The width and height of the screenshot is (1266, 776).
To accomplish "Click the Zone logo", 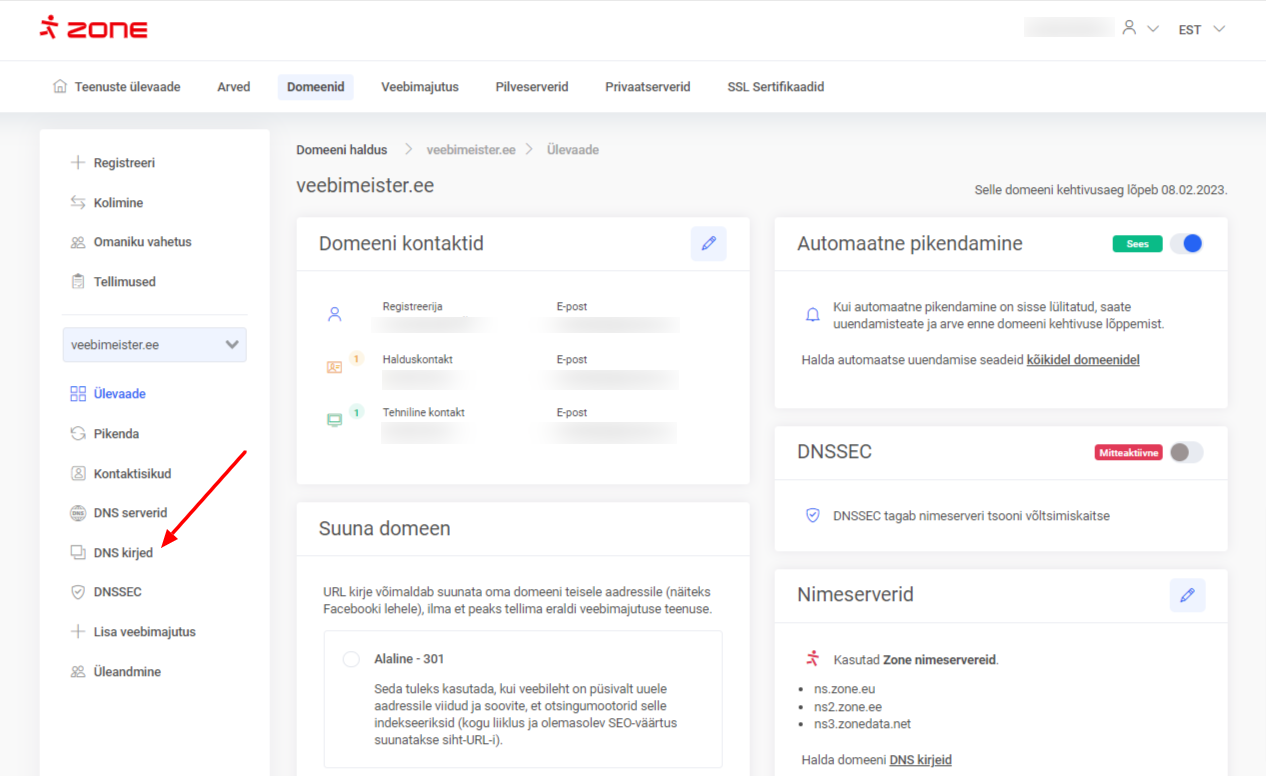I will pyautogui.click(x=93, y=28).
